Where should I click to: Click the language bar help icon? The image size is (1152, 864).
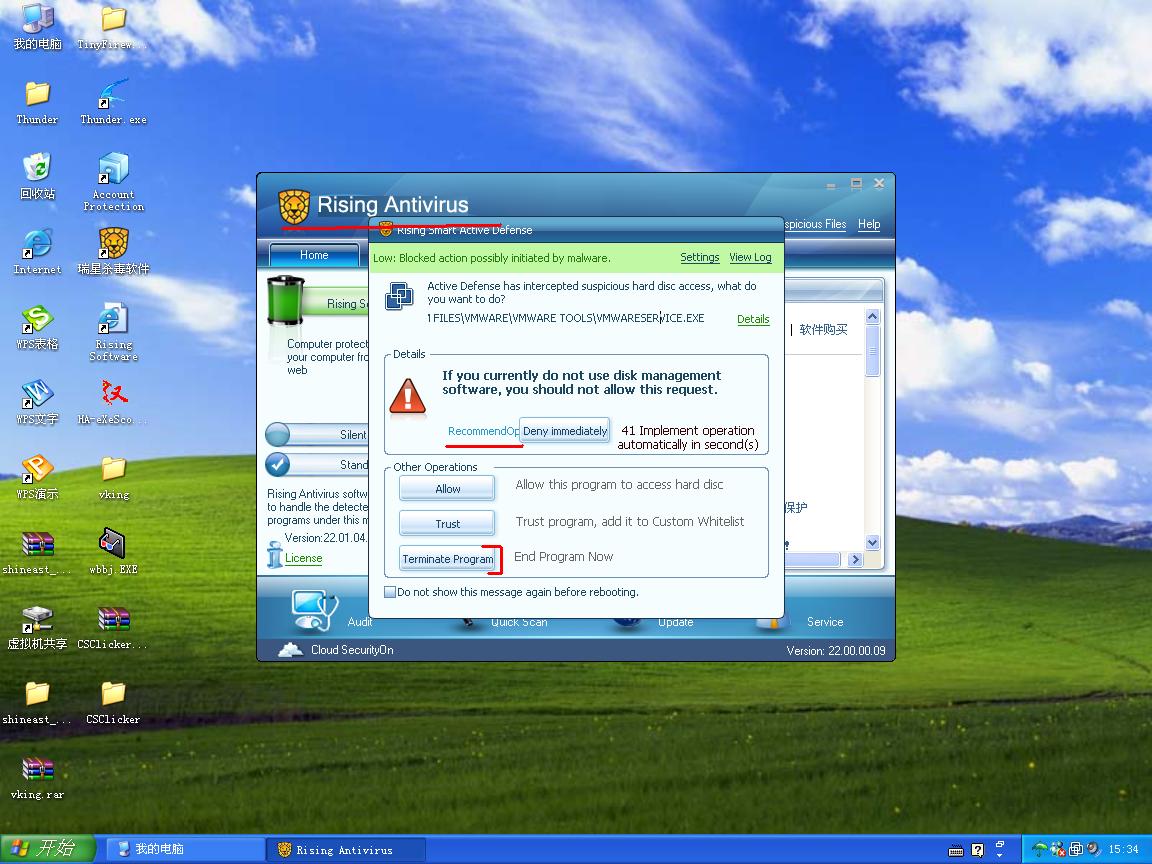(977, 850)
